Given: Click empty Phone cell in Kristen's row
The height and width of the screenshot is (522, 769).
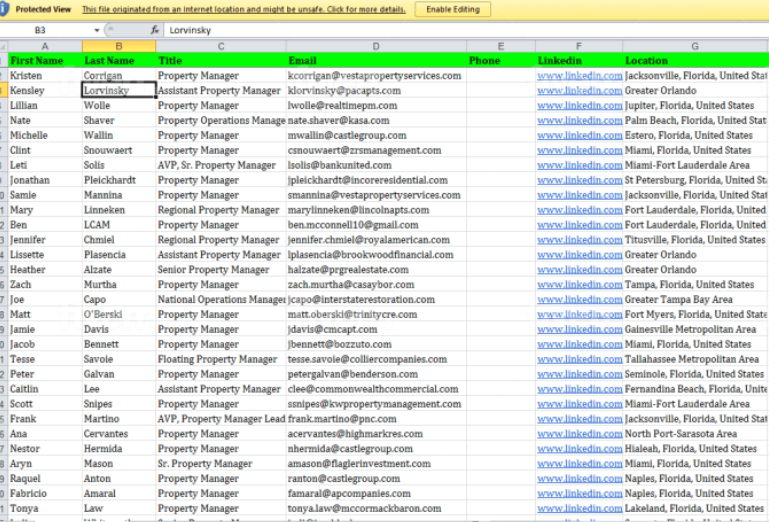Looking at the screenshot, I should click(x=501, y=76).
